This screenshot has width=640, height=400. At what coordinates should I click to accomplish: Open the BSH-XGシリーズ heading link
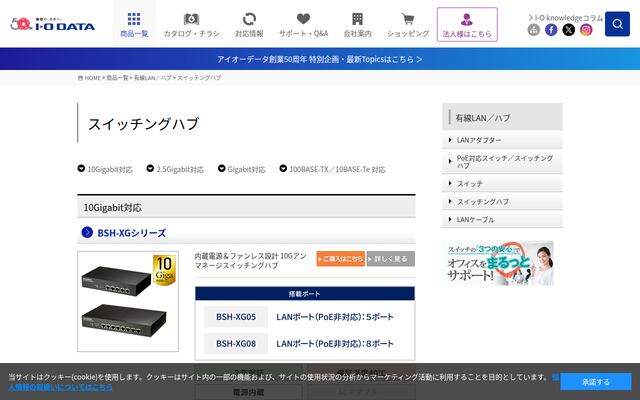click(131, 233)
